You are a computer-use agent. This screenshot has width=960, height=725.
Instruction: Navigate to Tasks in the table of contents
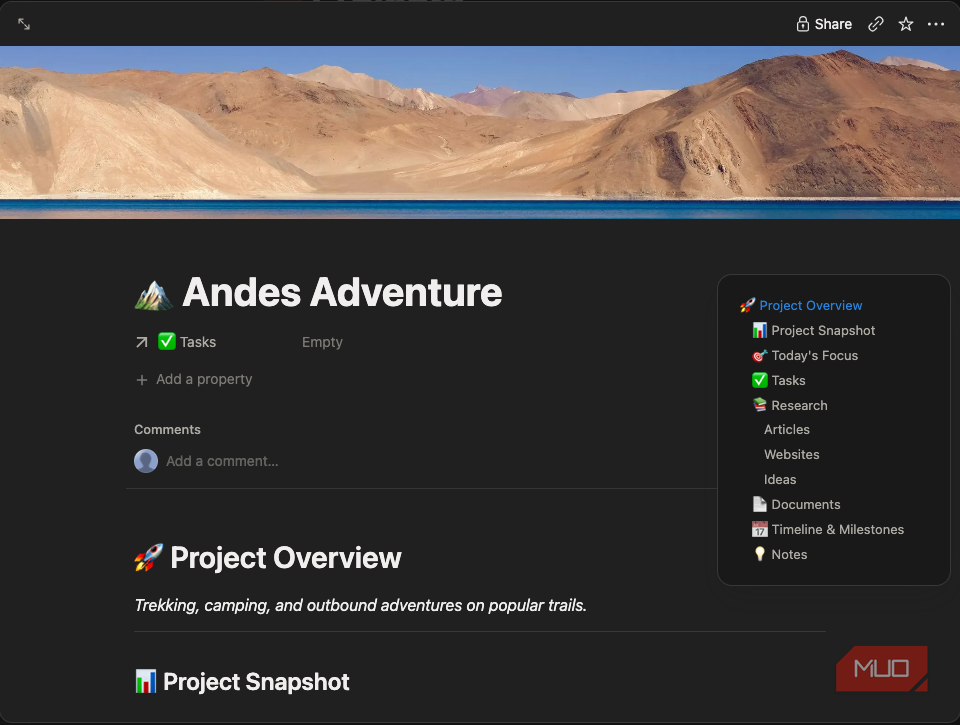tap(779, 380)
